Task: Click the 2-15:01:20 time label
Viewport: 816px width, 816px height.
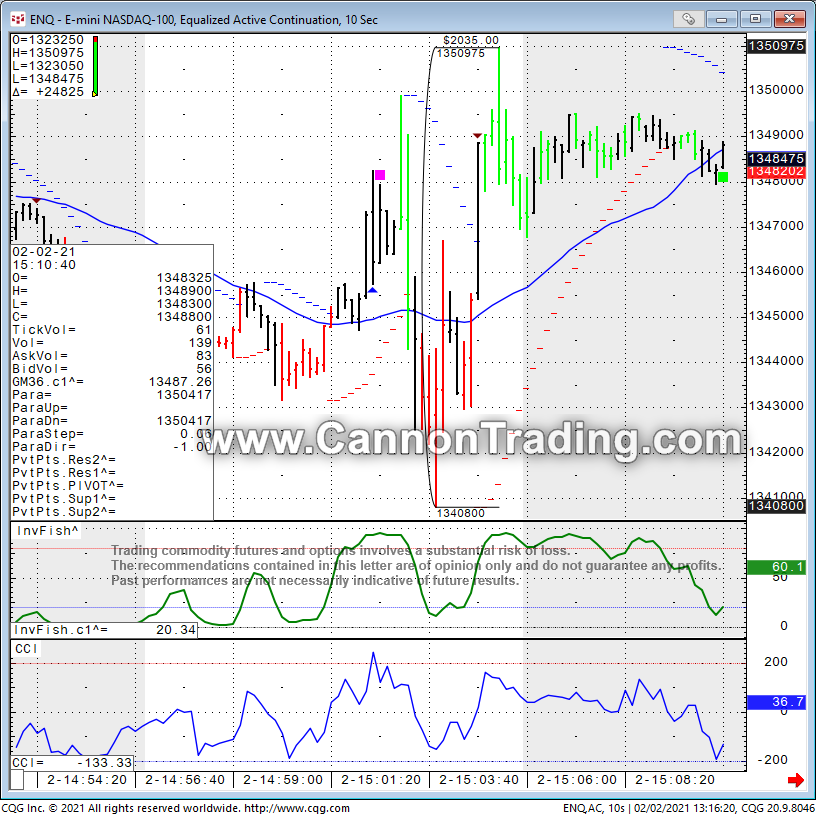Action: pos(381,780)
